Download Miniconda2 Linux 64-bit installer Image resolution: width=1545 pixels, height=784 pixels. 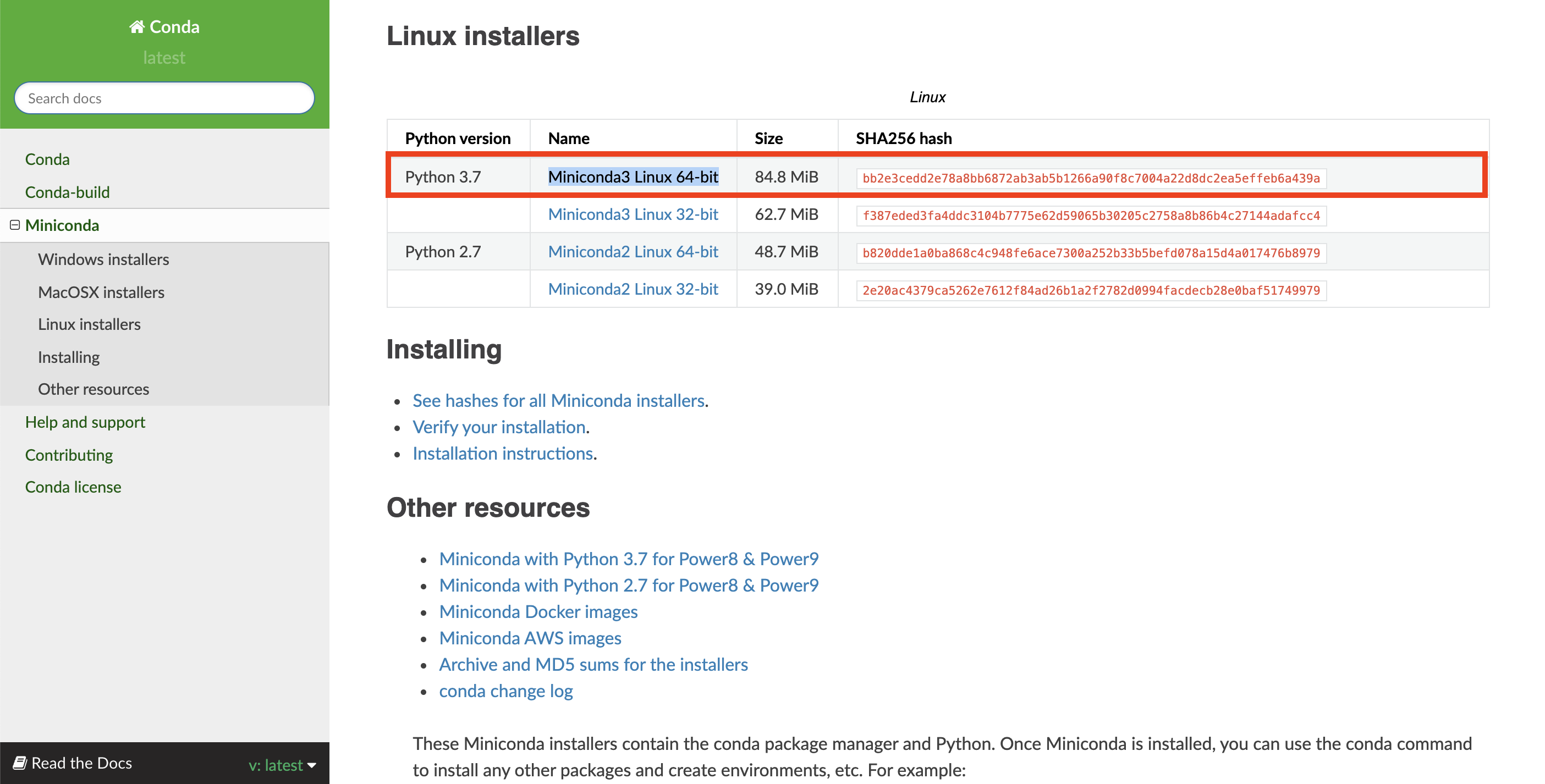(x=633, y=252)
